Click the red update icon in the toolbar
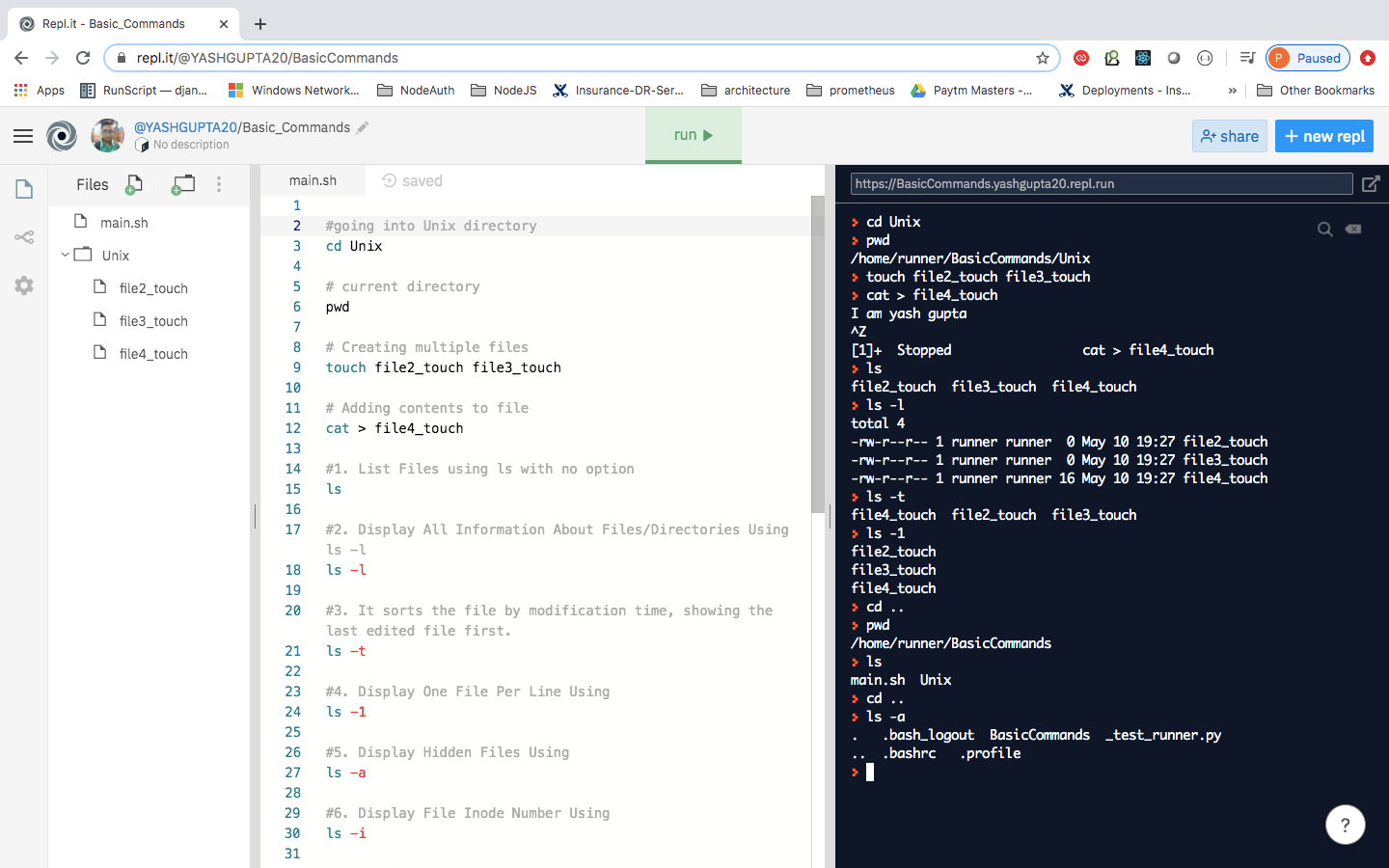 1368,58
